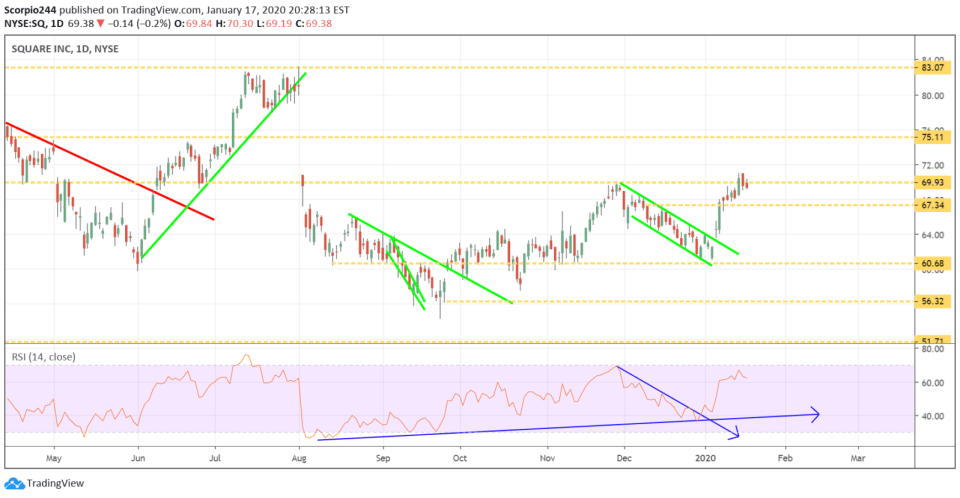
Task: Click the RSI 40.00 axis value
Action: pyautogui.click(x=932, y=417)
